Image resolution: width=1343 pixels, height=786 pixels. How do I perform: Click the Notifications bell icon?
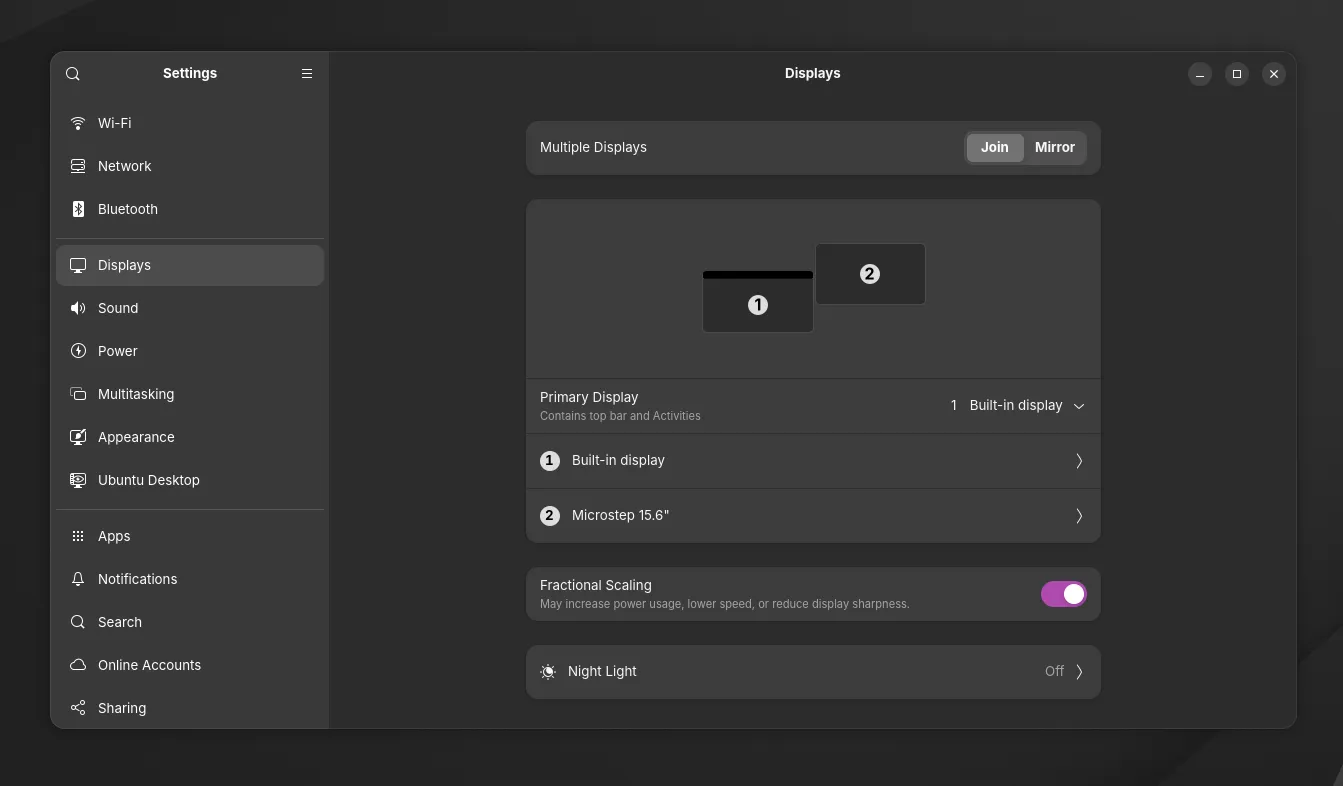pyautogui.click(x=78, y=579)
